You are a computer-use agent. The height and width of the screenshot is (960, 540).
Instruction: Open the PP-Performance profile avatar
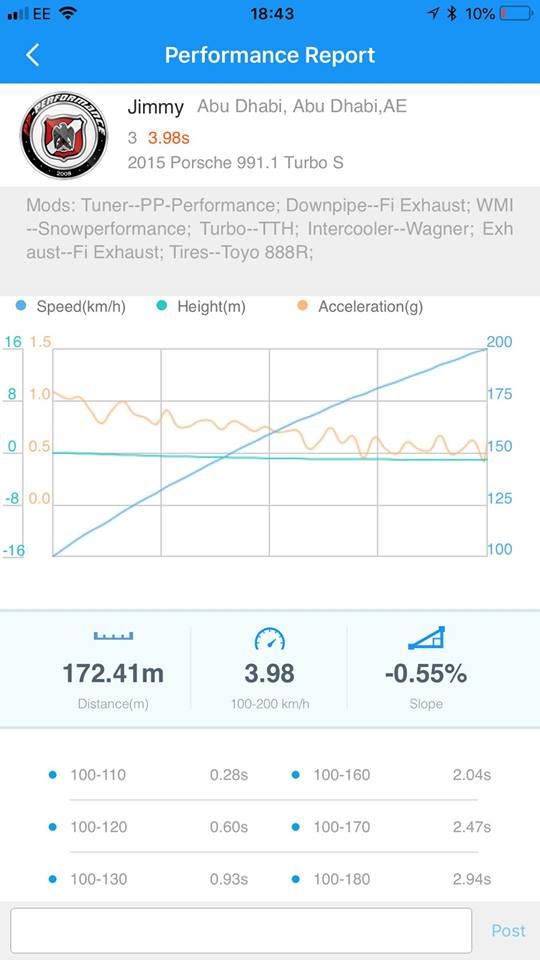click(64, 135)
